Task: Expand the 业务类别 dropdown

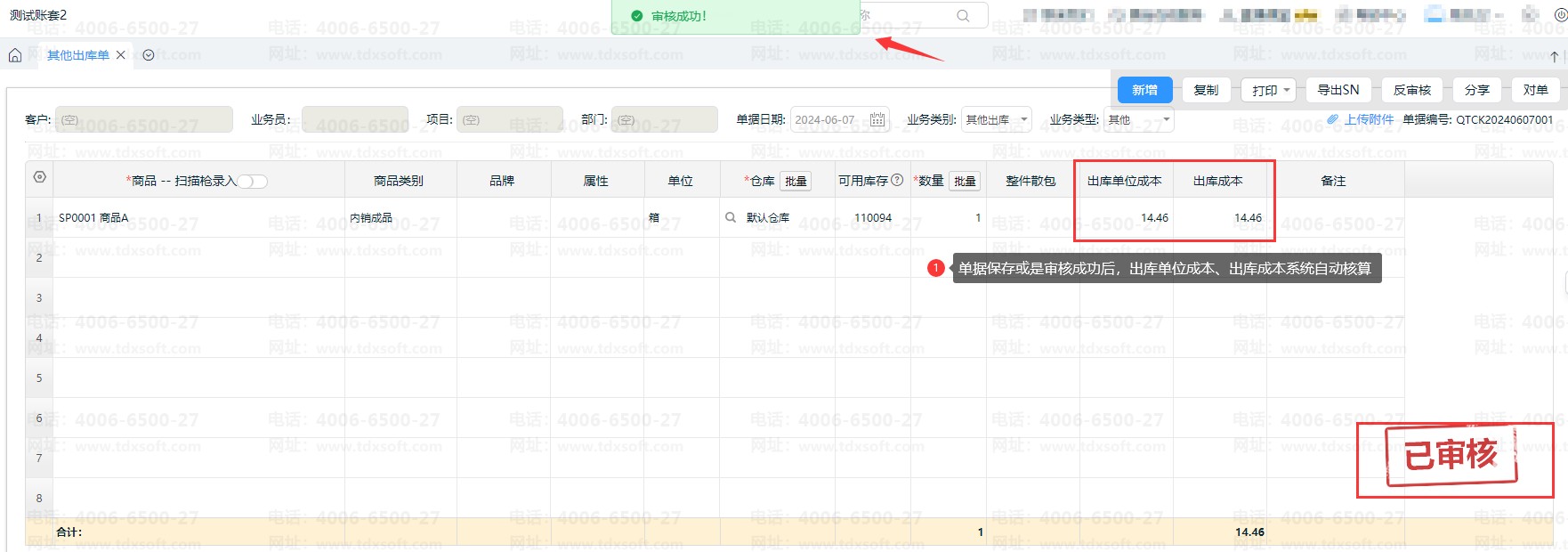Action: pos(1023,119)
